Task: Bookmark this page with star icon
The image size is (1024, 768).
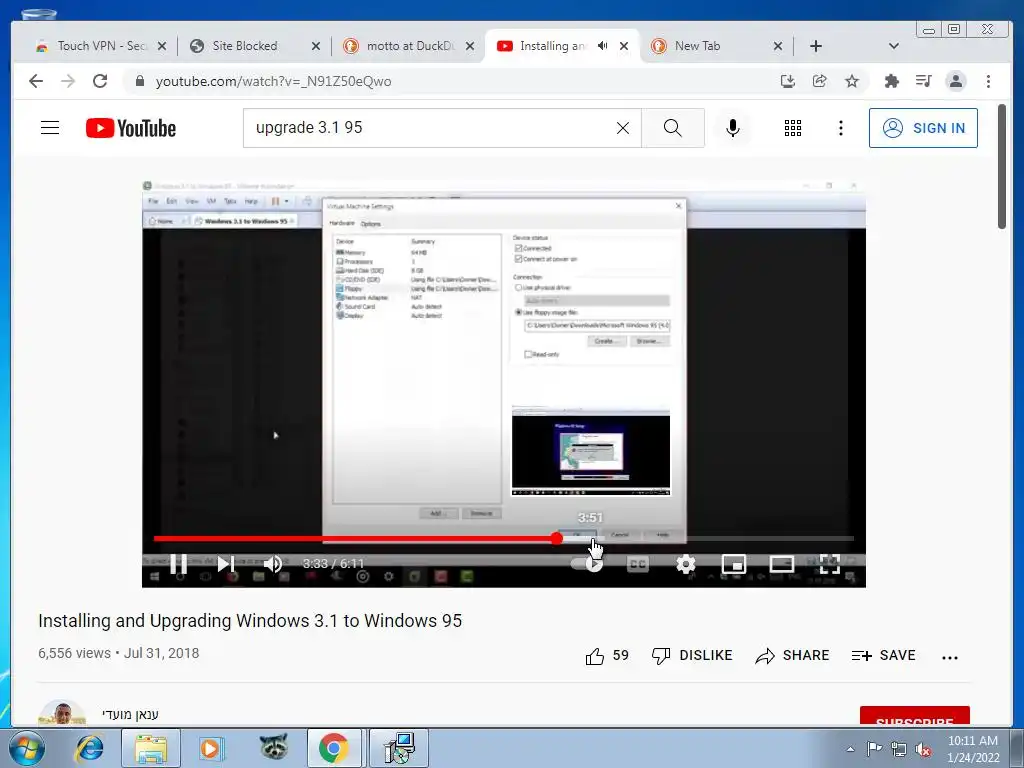Action: click(x=852, y=81)
